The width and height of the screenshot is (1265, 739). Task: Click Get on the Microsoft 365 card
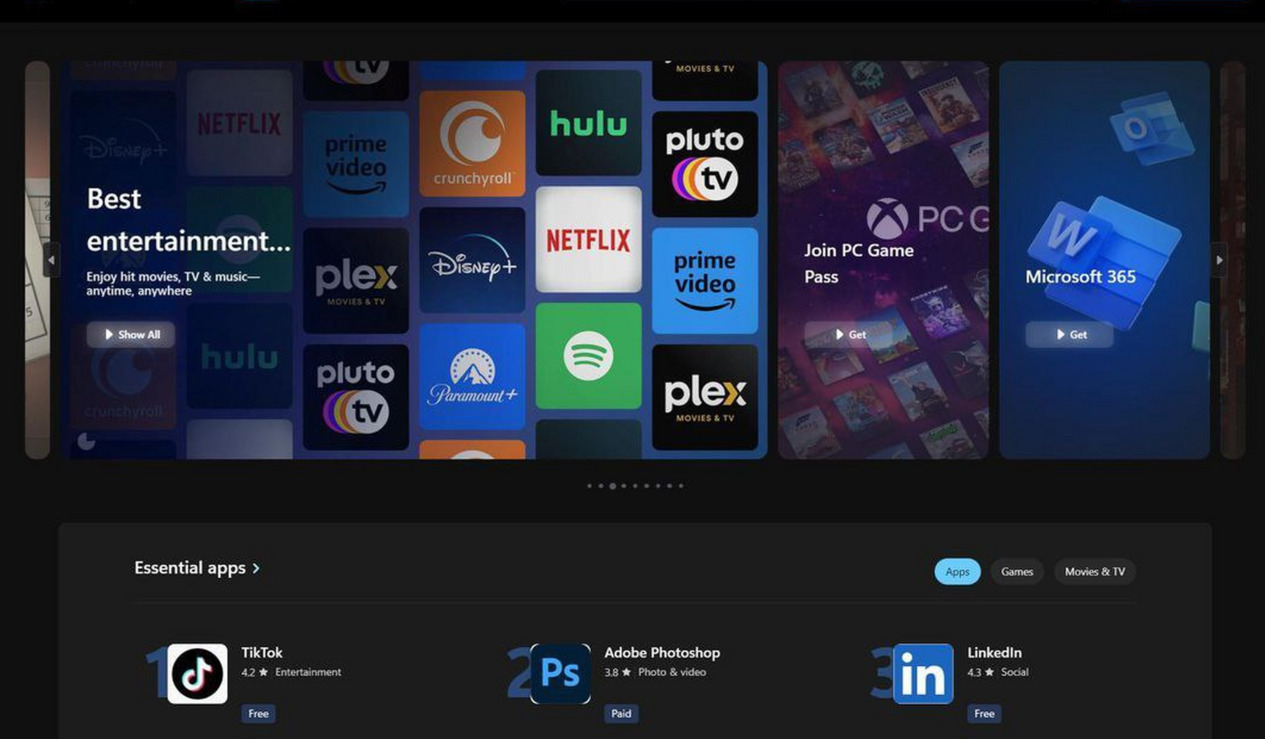(x=1070, y=334)
